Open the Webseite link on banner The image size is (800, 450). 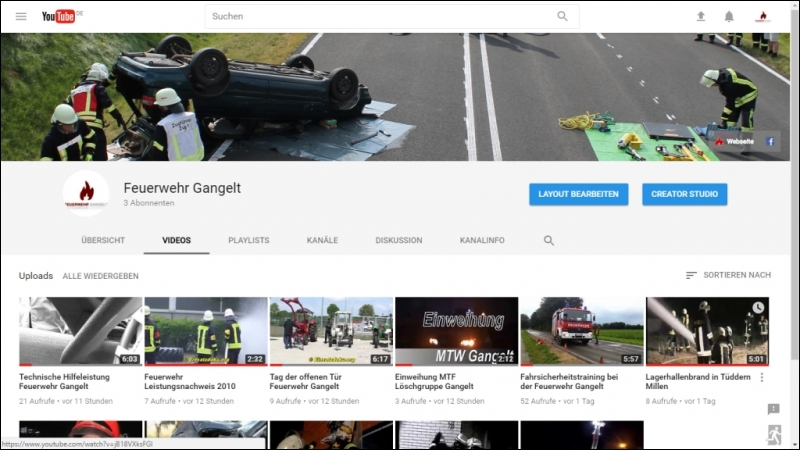point(735,141)
